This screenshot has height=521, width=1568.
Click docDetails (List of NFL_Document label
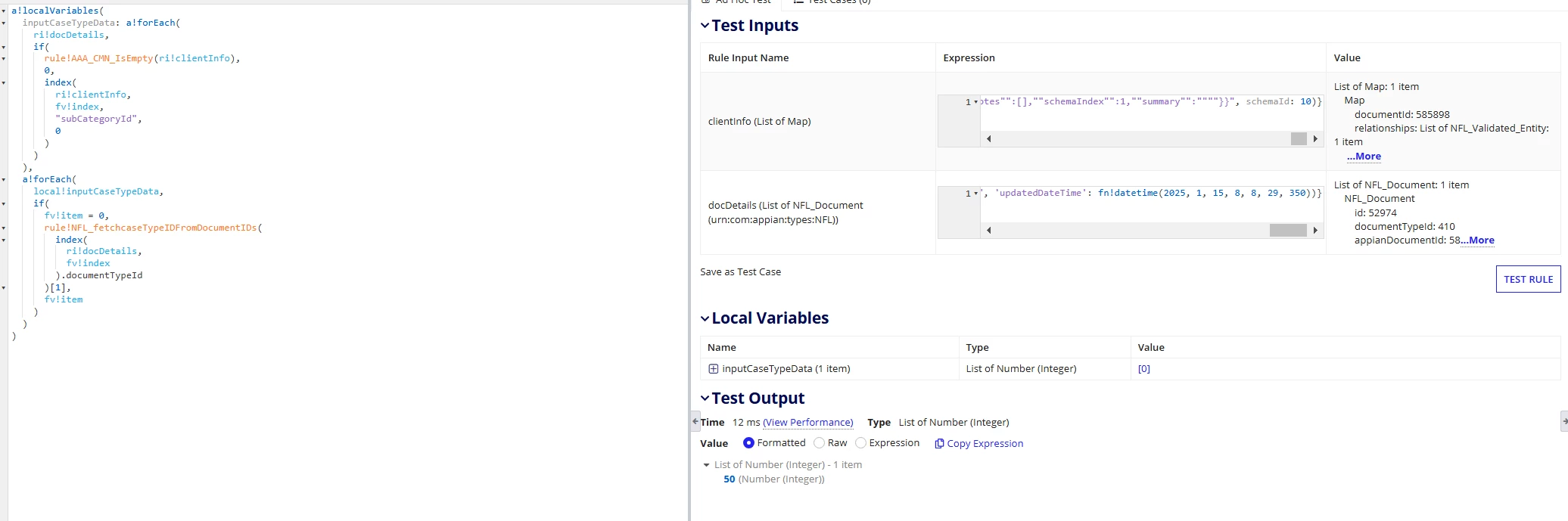click(x=786, y=206)
